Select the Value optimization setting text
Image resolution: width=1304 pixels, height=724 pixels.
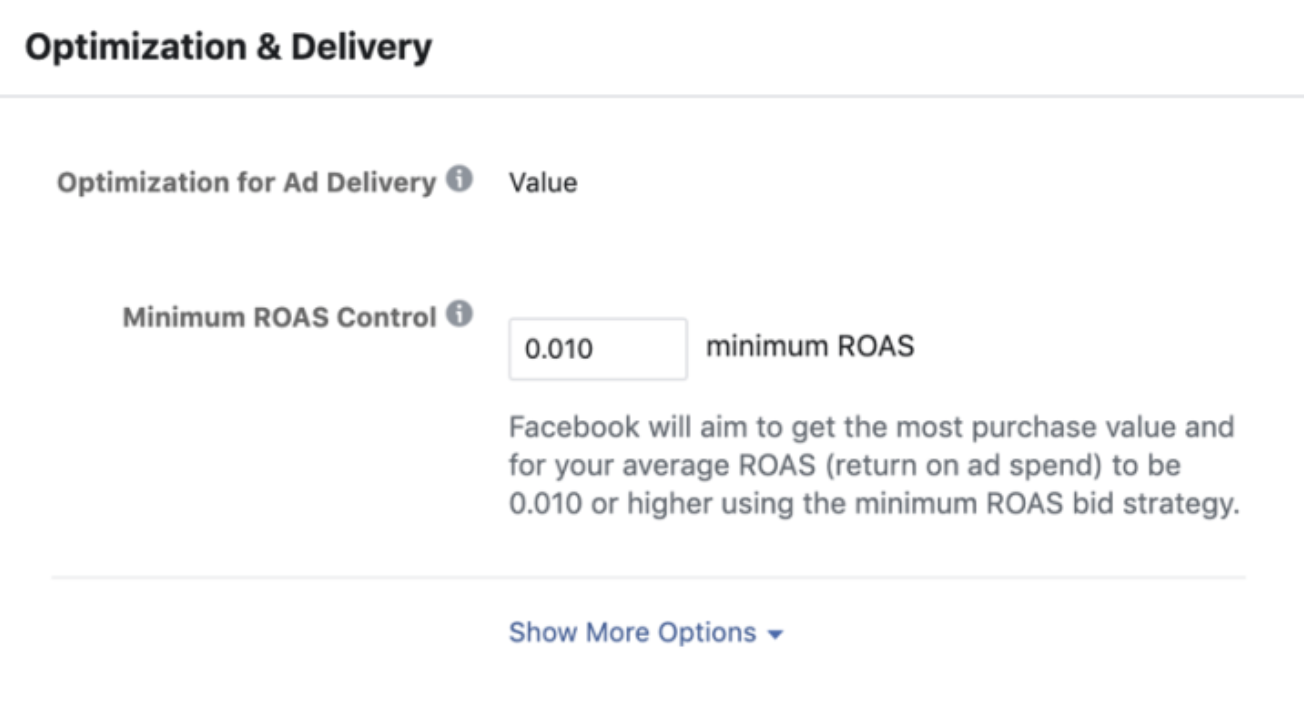click(543, 183)
